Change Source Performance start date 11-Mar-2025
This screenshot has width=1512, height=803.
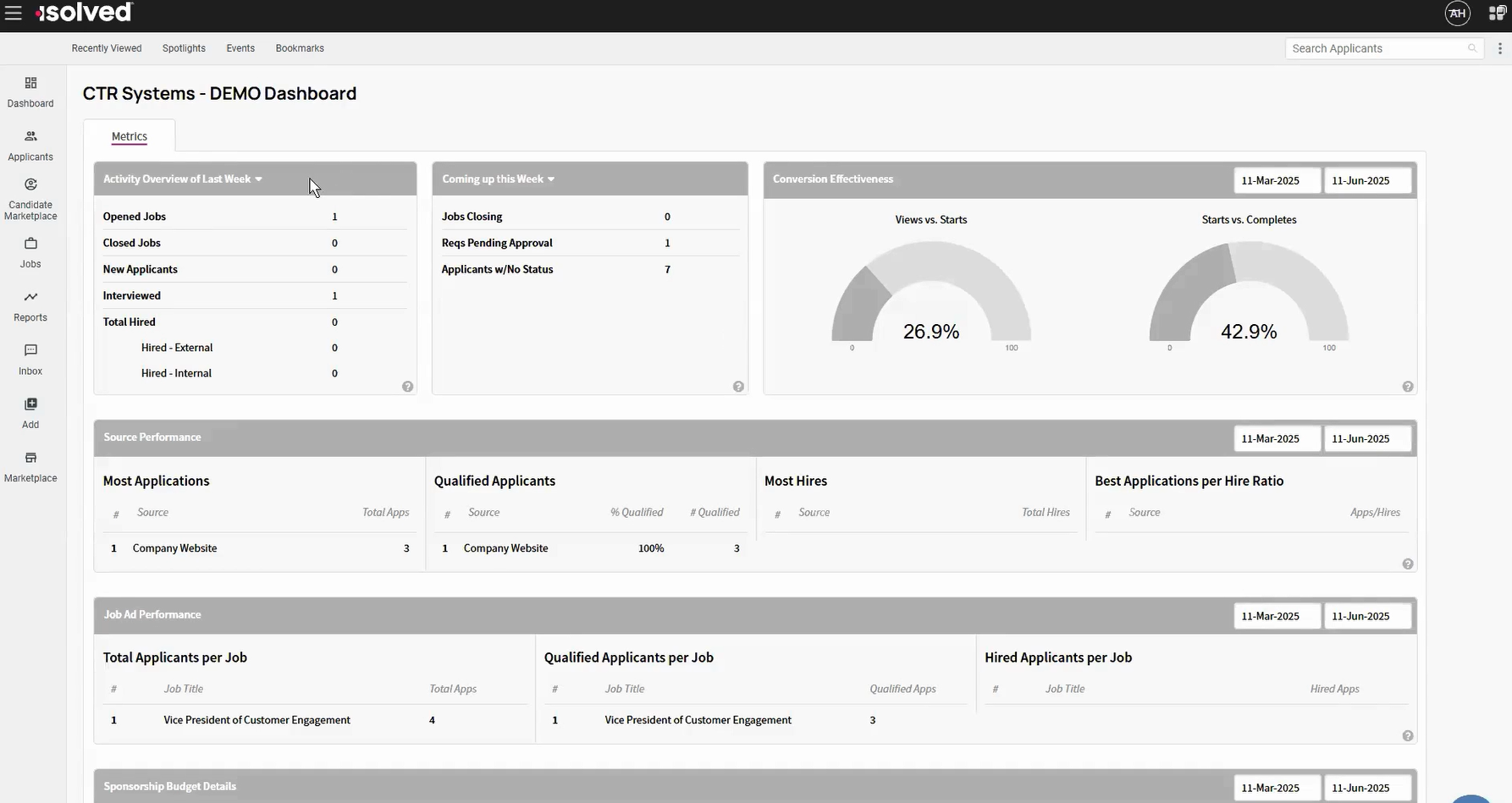pyautogui.click(x=1277, y=438)
